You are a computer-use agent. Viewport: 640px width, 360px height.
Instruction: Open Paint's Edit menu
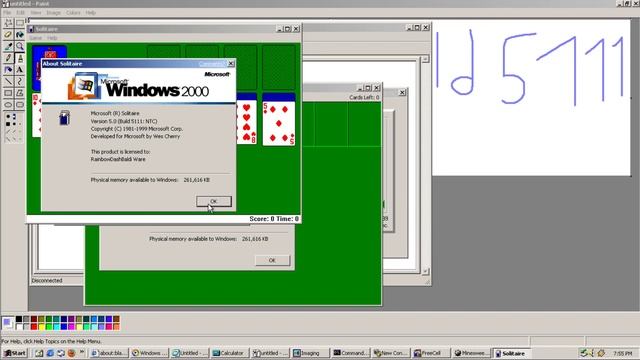point(20,13)
